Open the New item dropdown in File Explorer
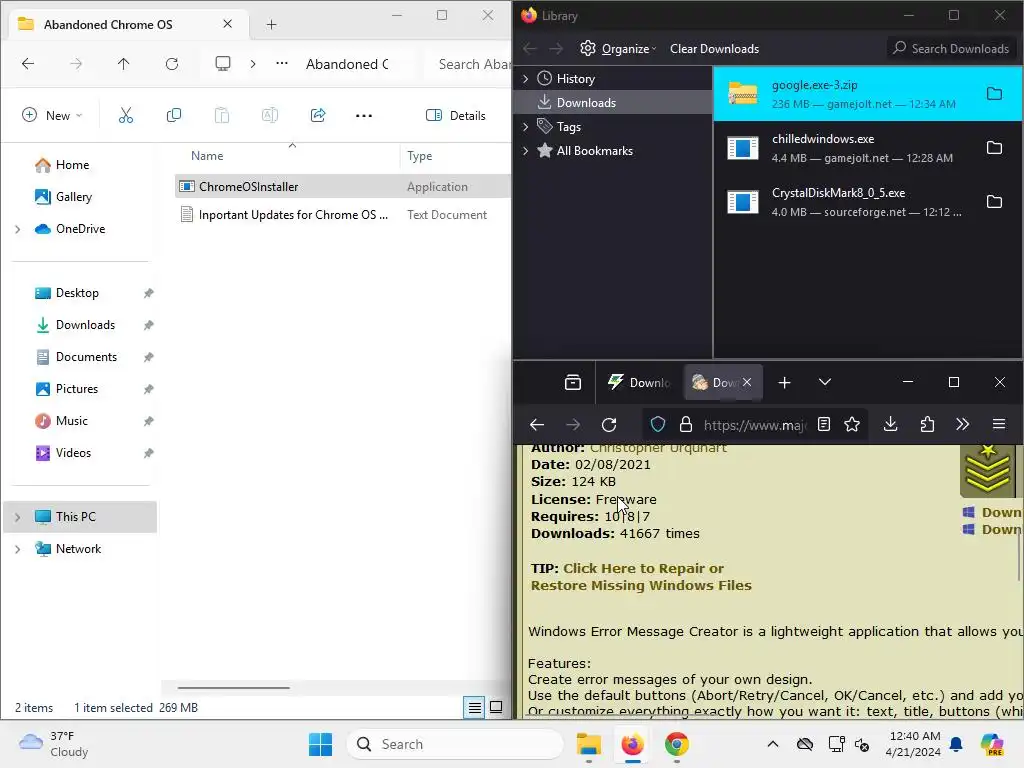 [x=52, y=116]
